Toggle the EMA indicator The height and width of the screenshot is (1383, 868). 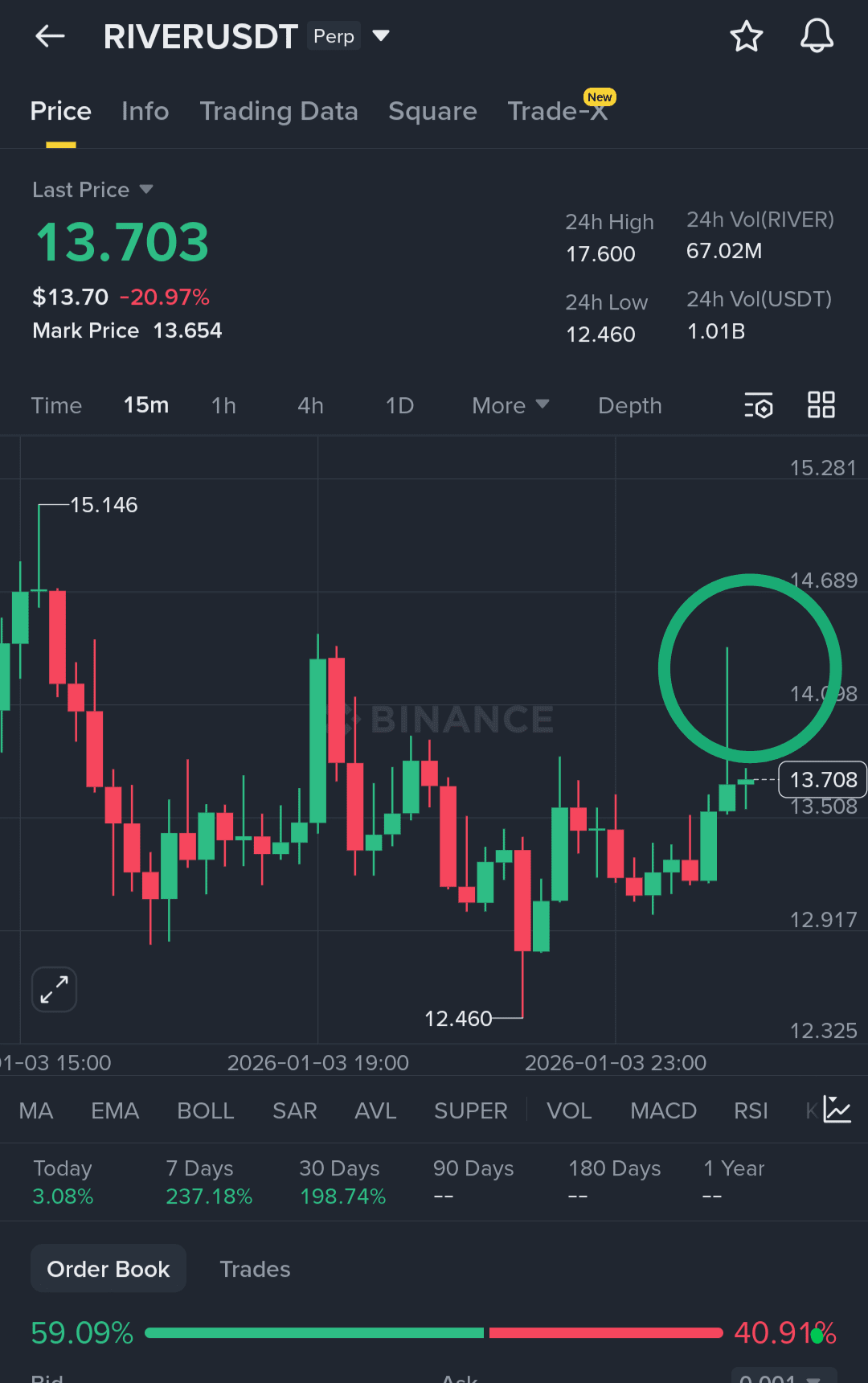click(115, 1110)
